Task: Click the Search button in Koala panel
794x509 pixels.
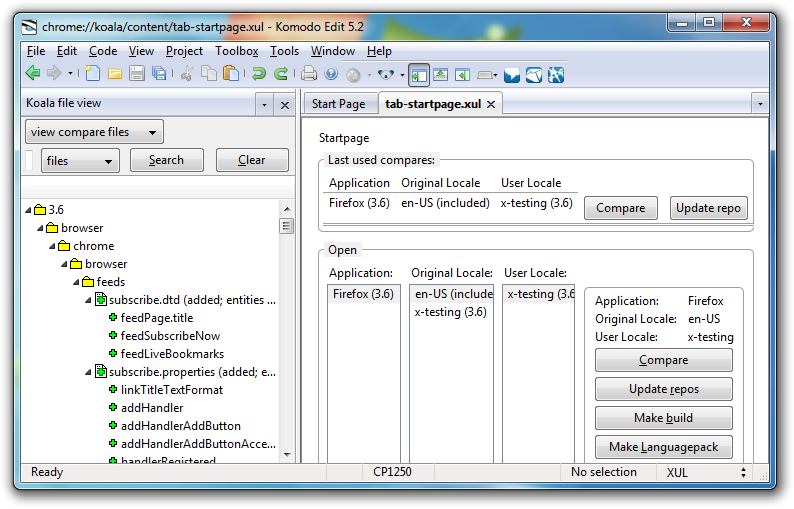Action: tap(167, 160)
